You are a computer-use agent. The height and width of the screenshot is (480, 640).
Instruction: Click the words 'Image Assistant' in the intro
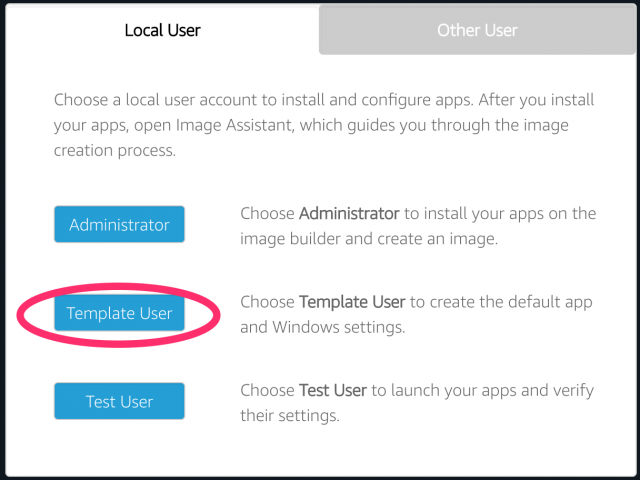[235, 125]
